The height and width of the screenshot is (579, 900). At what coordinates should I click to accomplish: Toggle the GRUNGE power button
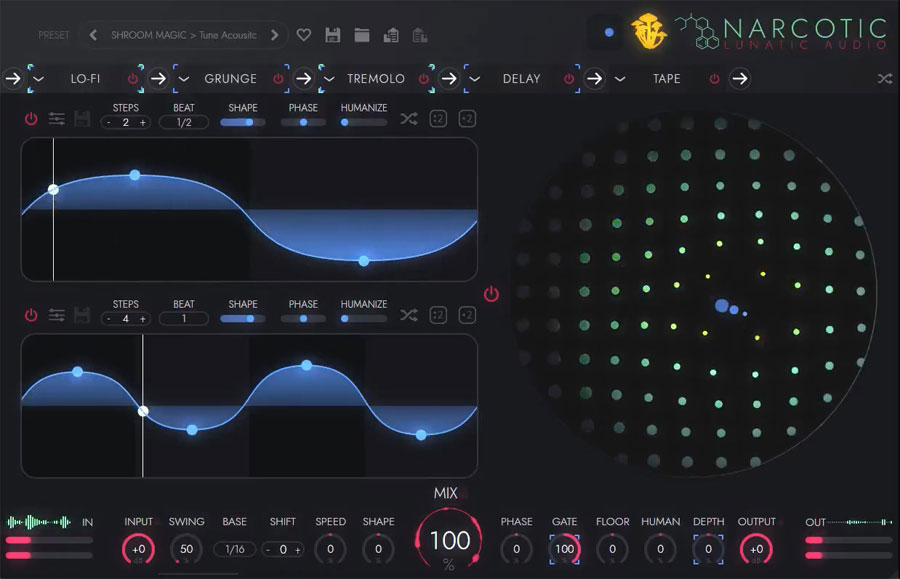pos(278,79)
